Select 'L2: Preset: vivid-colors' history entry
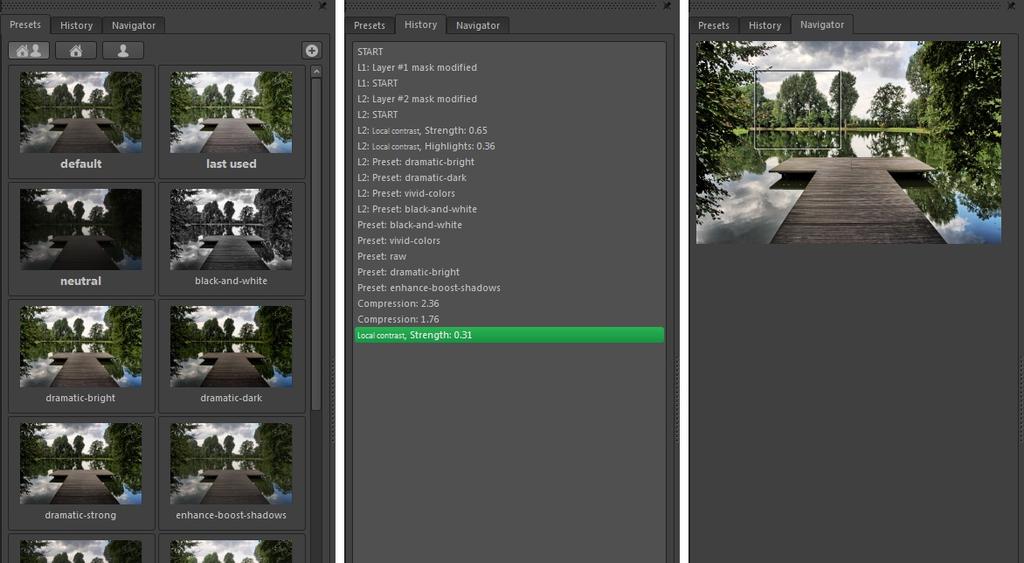Image resolution: width=1024 pixels, height=563 pixels. pos(509,193)
